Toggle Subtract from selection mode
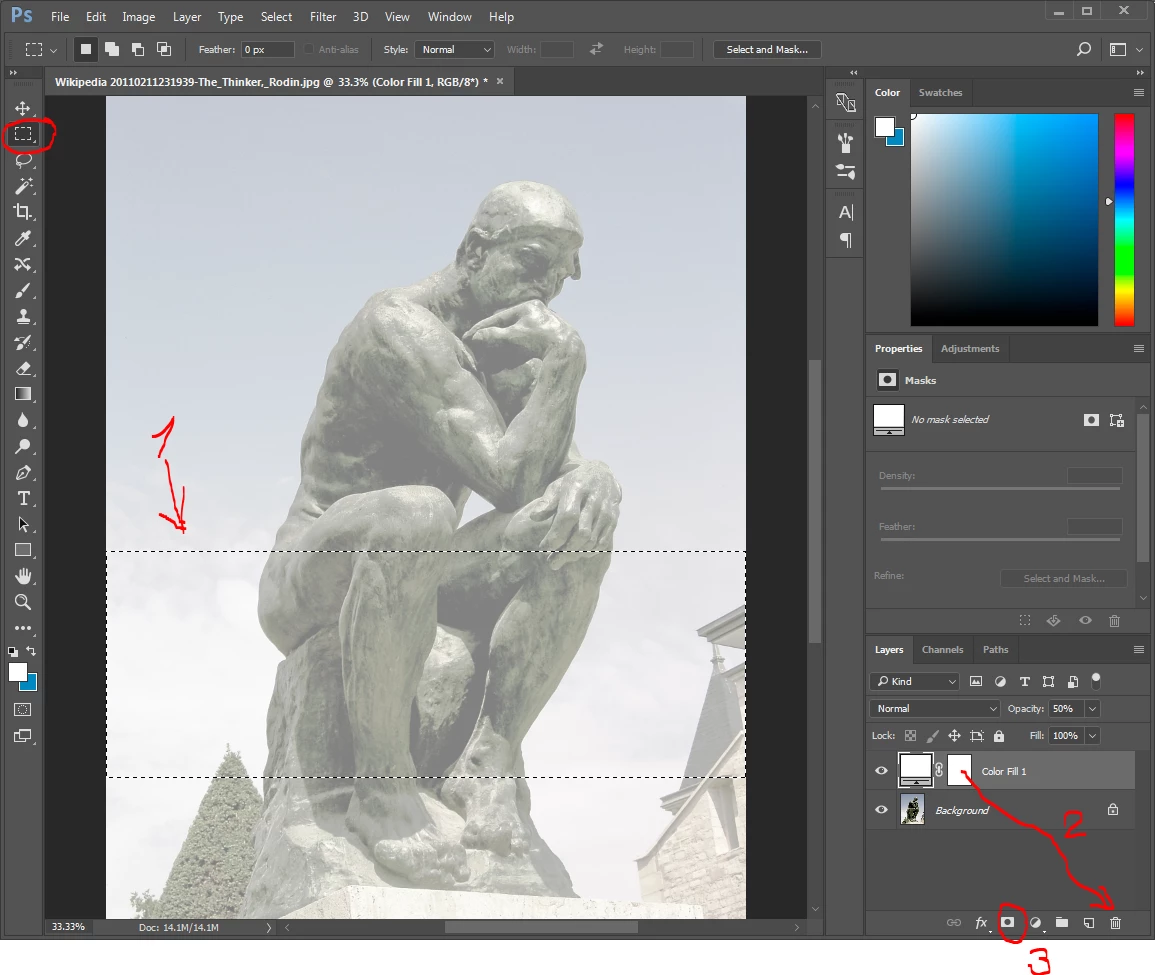Screen dimensions: 1155x975 coord(138,49)
